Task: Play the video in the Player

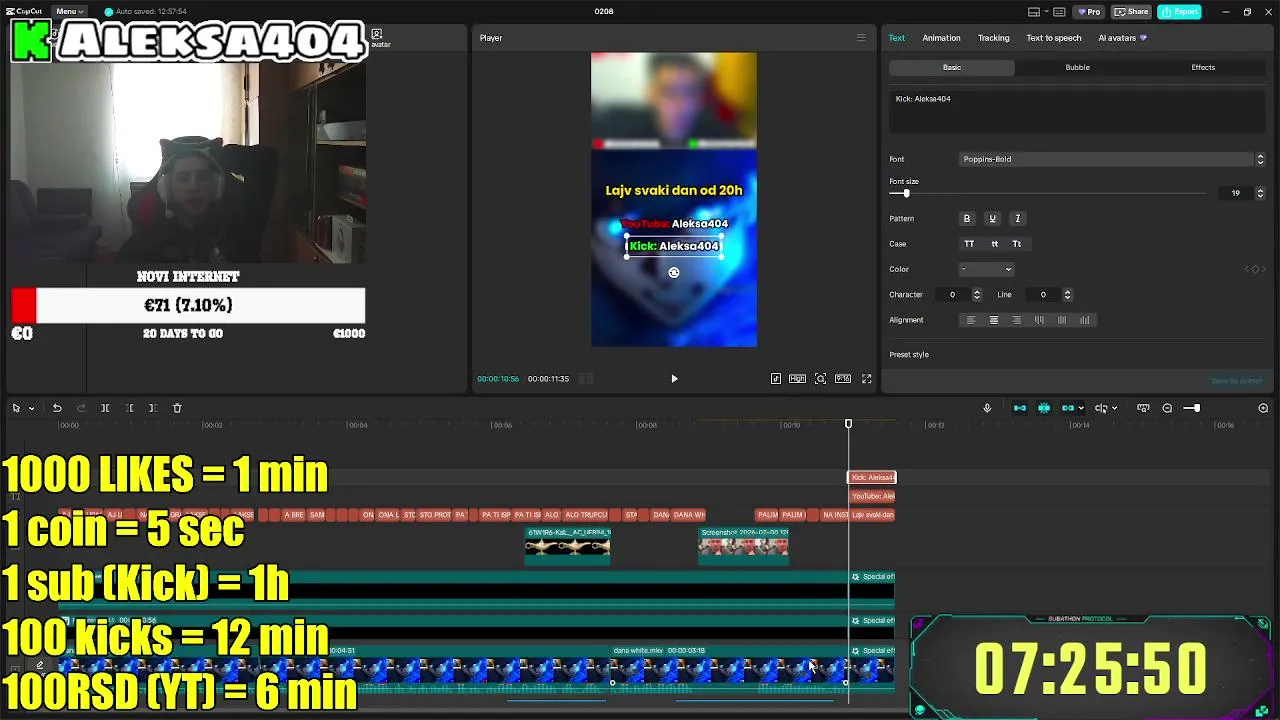Action: tap(674, 379)
